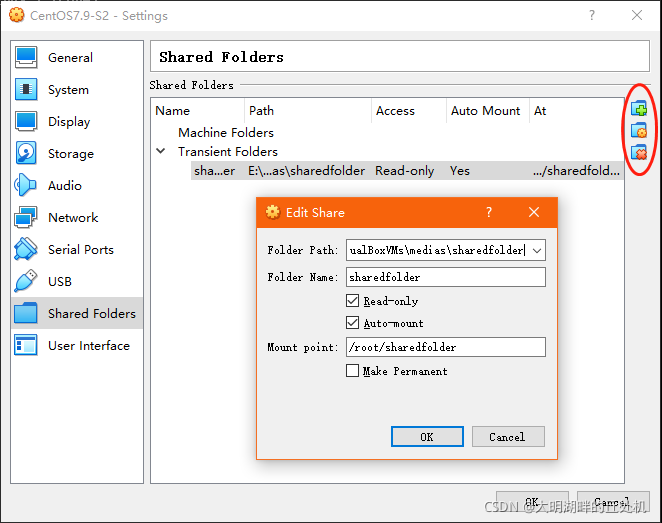Click the Auto Mount column header
This screenshot has height=523, width=662.
(486, 111)
